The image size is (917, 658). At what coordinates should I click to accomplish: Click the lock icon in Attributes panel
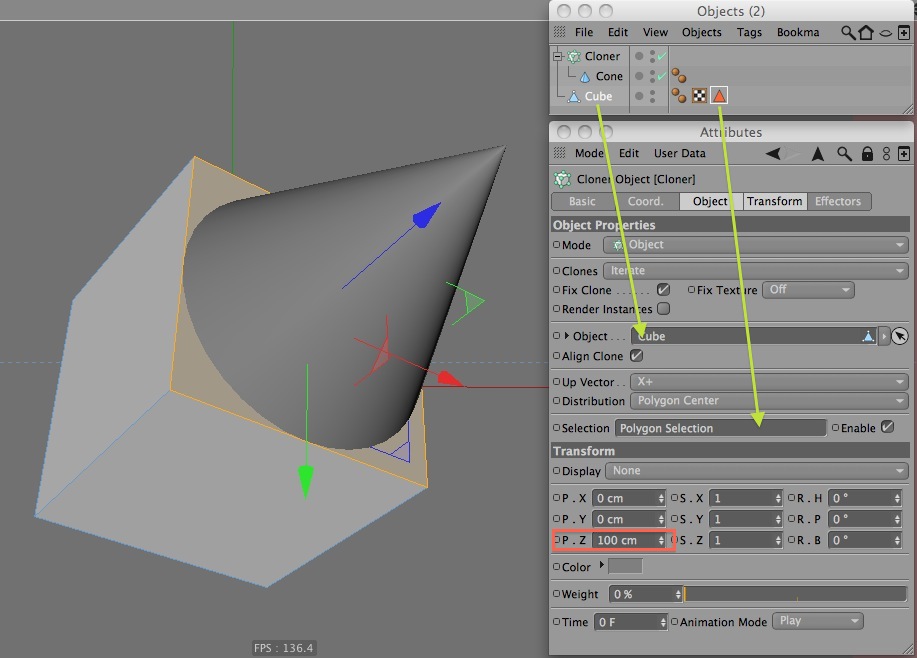coord(867,153)
